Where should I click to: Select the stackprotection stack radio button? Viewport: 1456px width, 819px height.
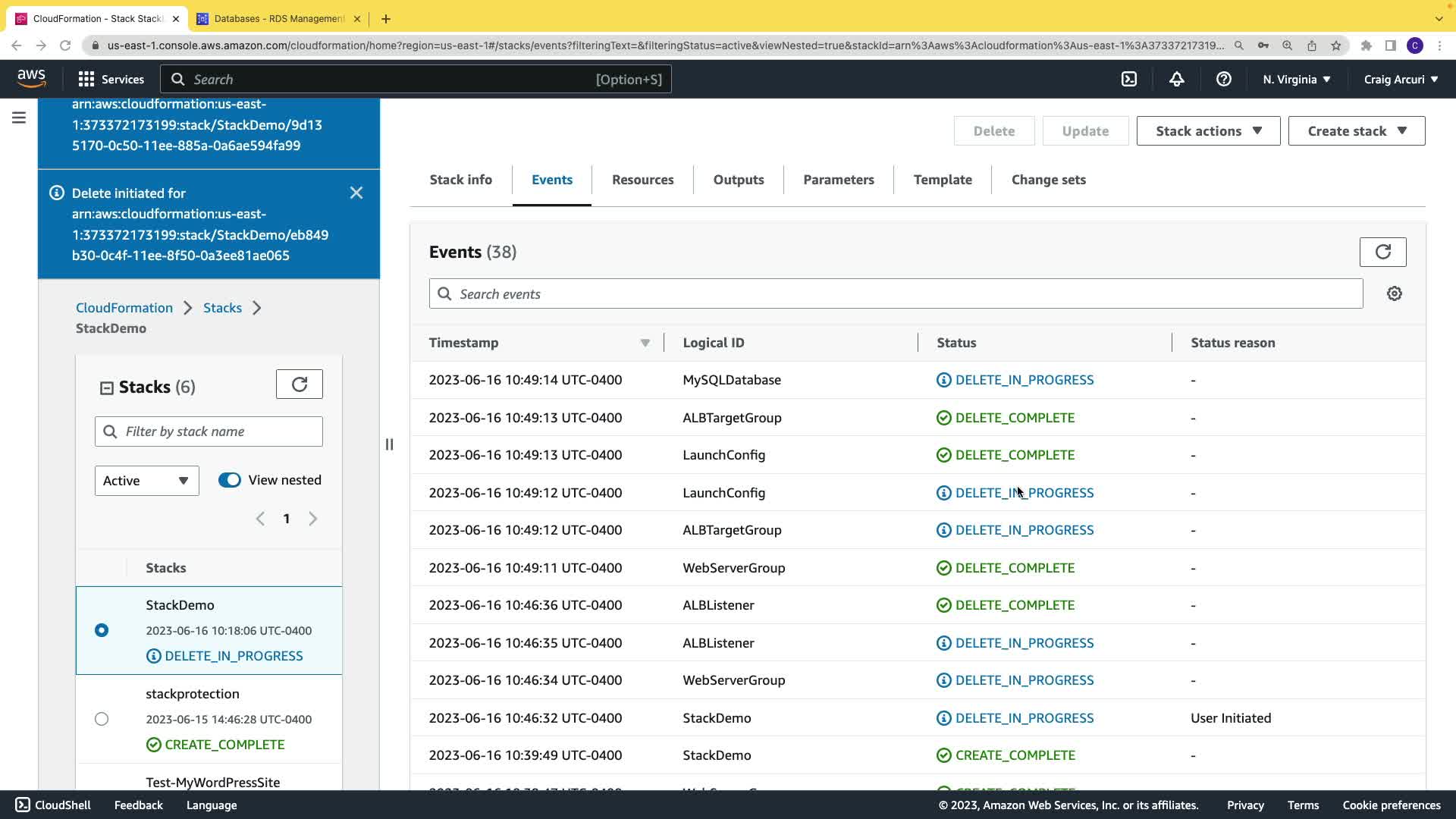(x=102, y=719)
